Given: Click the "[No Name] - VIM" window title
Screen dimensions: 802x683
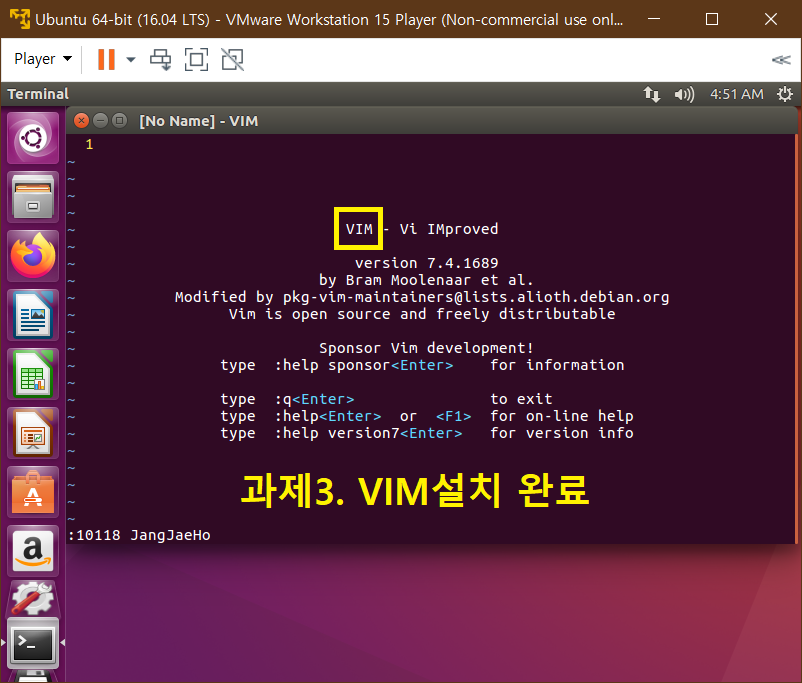Looking at the screenshot, I should click(198, 121).
